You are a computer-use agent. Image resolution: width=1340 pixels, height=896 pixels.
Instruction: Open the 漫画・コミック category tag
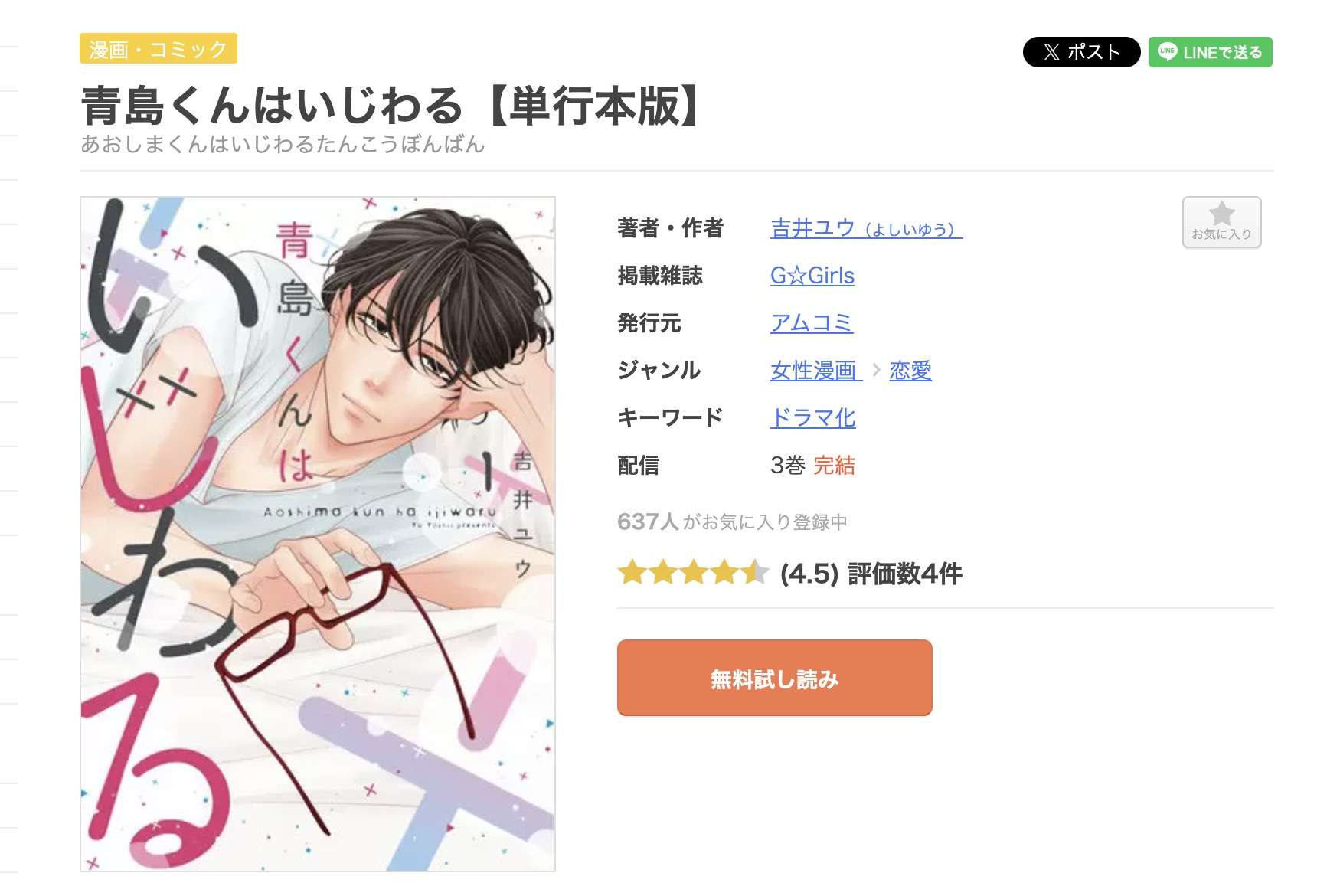pos(159,49)
